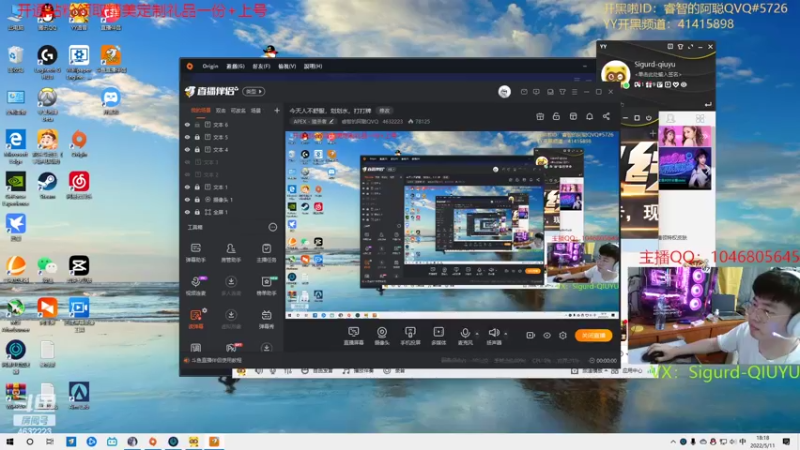Toggle the lock on 全屏 1 layer
This screenshot has width=800, height=450.
pos(197,212)
